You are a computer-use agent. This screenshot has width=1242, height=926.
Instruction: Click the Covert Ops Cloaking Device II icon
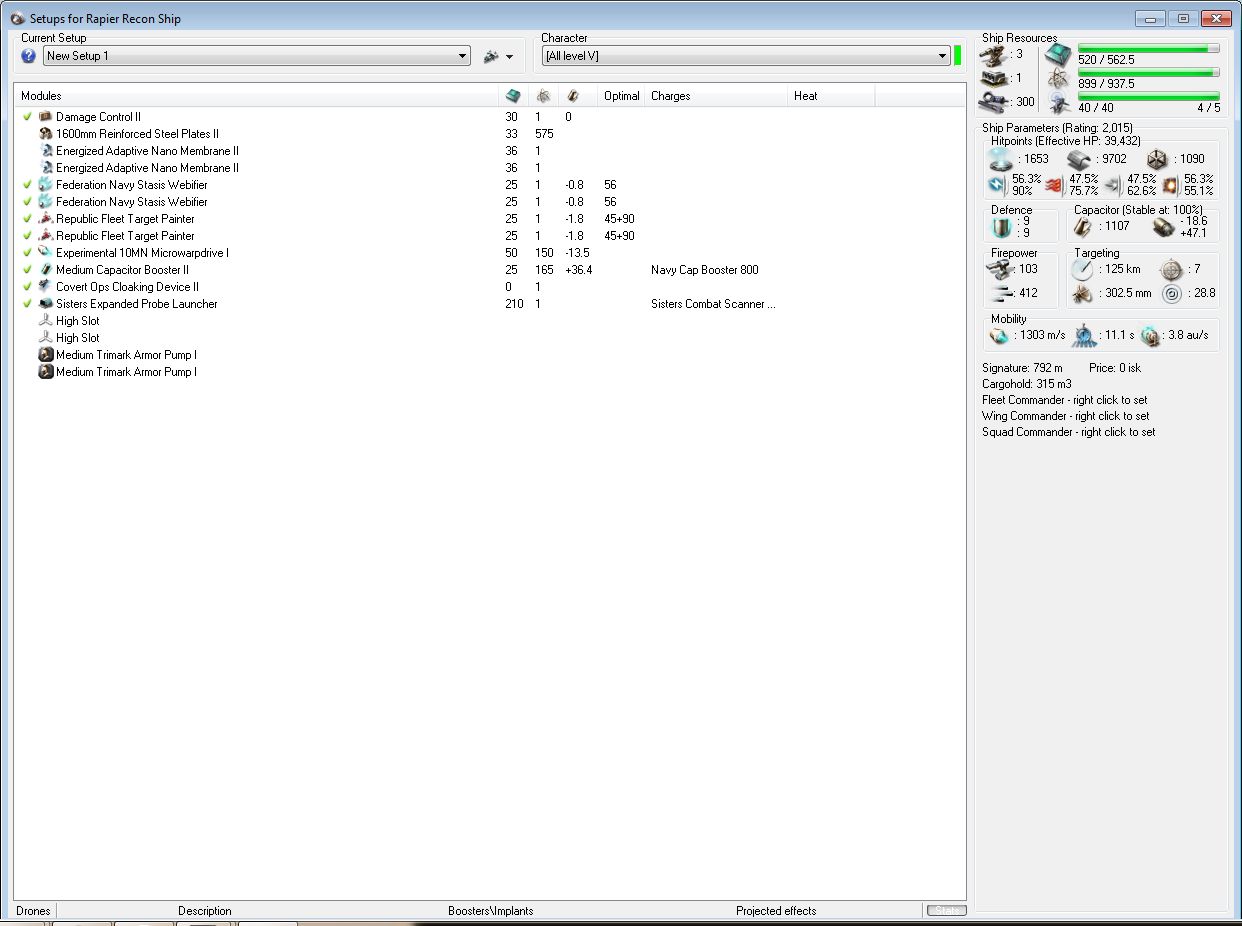pos(45,287)
